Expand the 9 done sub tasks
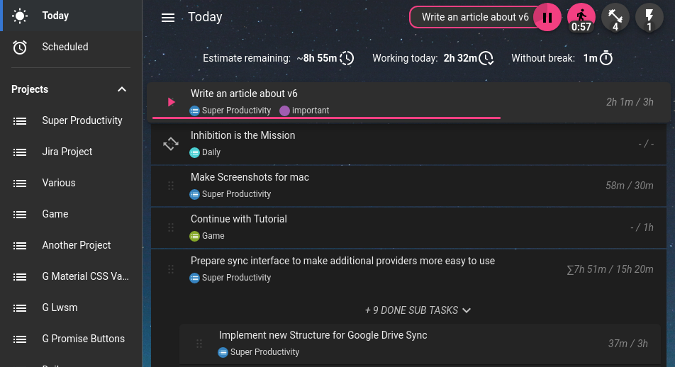This screenshot has width=675, height=367. (418, 310)
